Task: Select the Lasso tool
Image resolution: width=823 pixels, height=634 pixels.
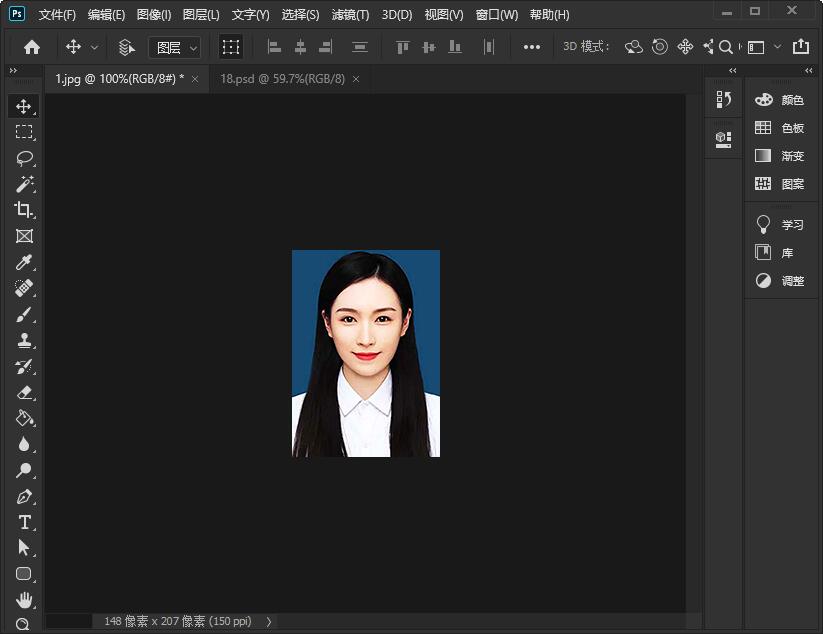Action: 24,158
